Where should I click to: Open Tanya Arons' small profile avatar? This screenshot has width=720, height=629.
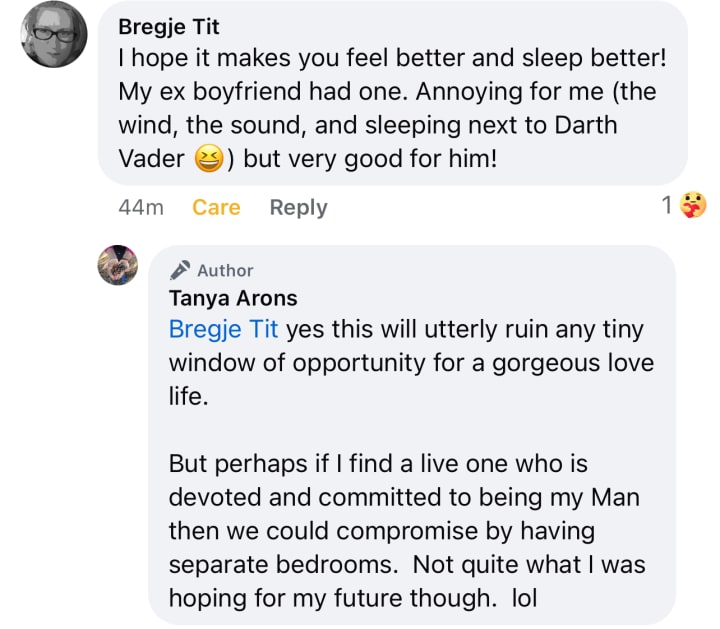click(x=117, y=265)
